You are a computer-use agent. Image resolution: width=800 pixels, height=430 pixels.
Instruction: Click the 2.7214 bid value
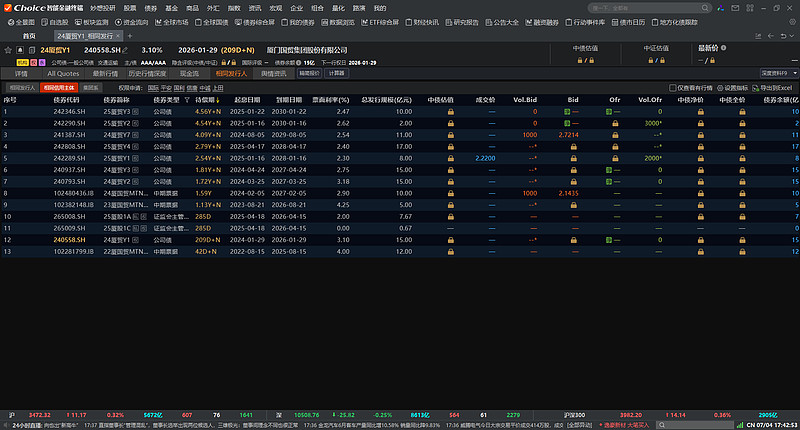point(568,135)
